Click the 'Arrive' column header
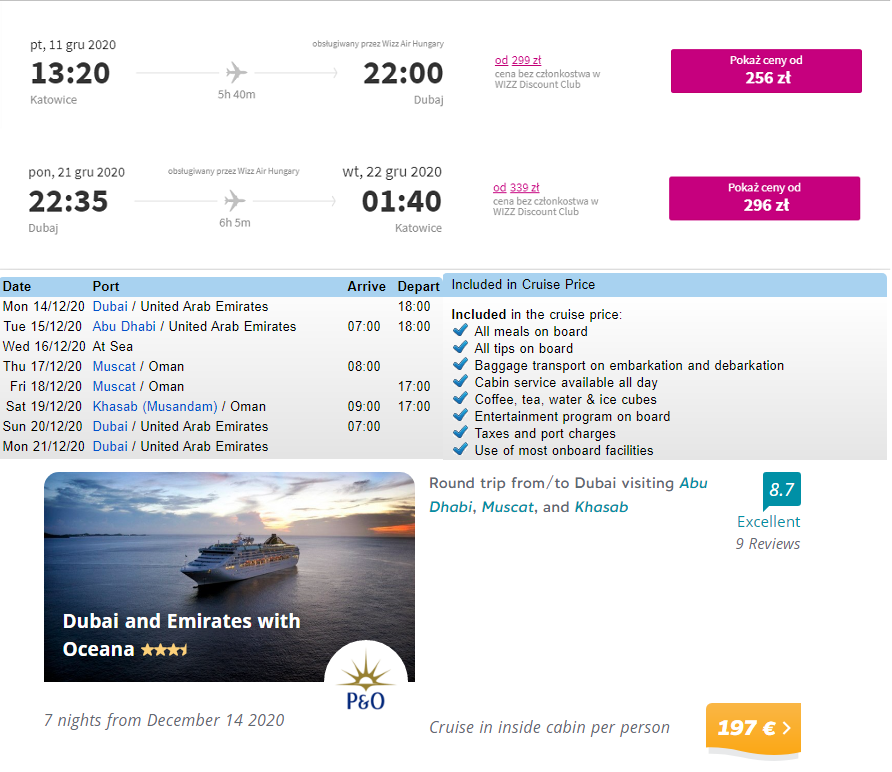892x772 pixels. 366,287
